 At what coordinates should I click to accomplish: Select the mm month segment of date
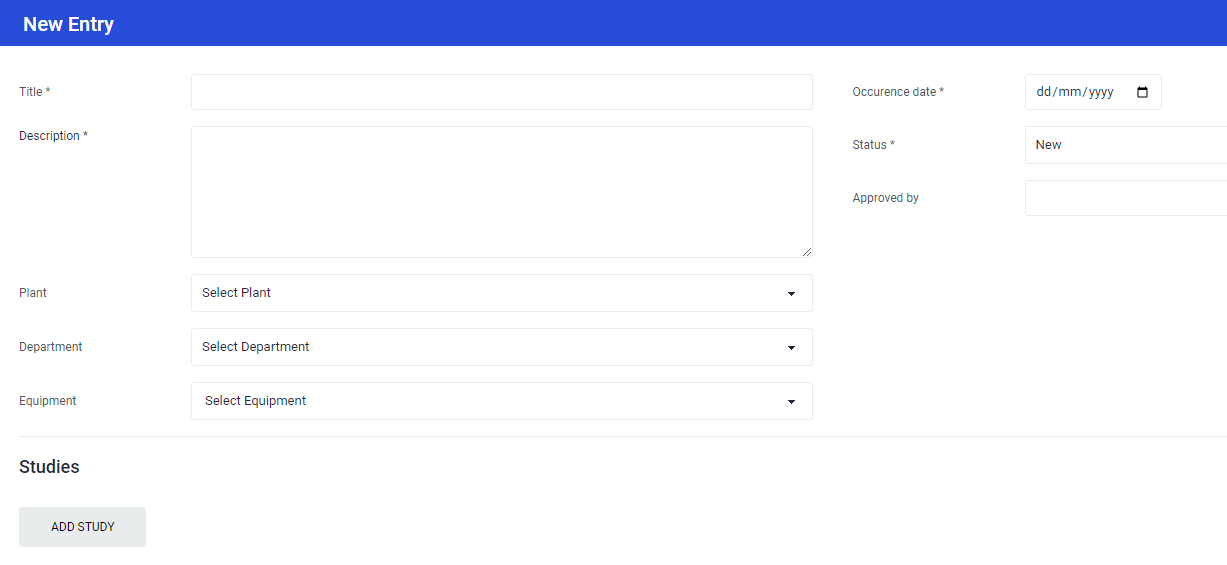[x=1071, y=92]
